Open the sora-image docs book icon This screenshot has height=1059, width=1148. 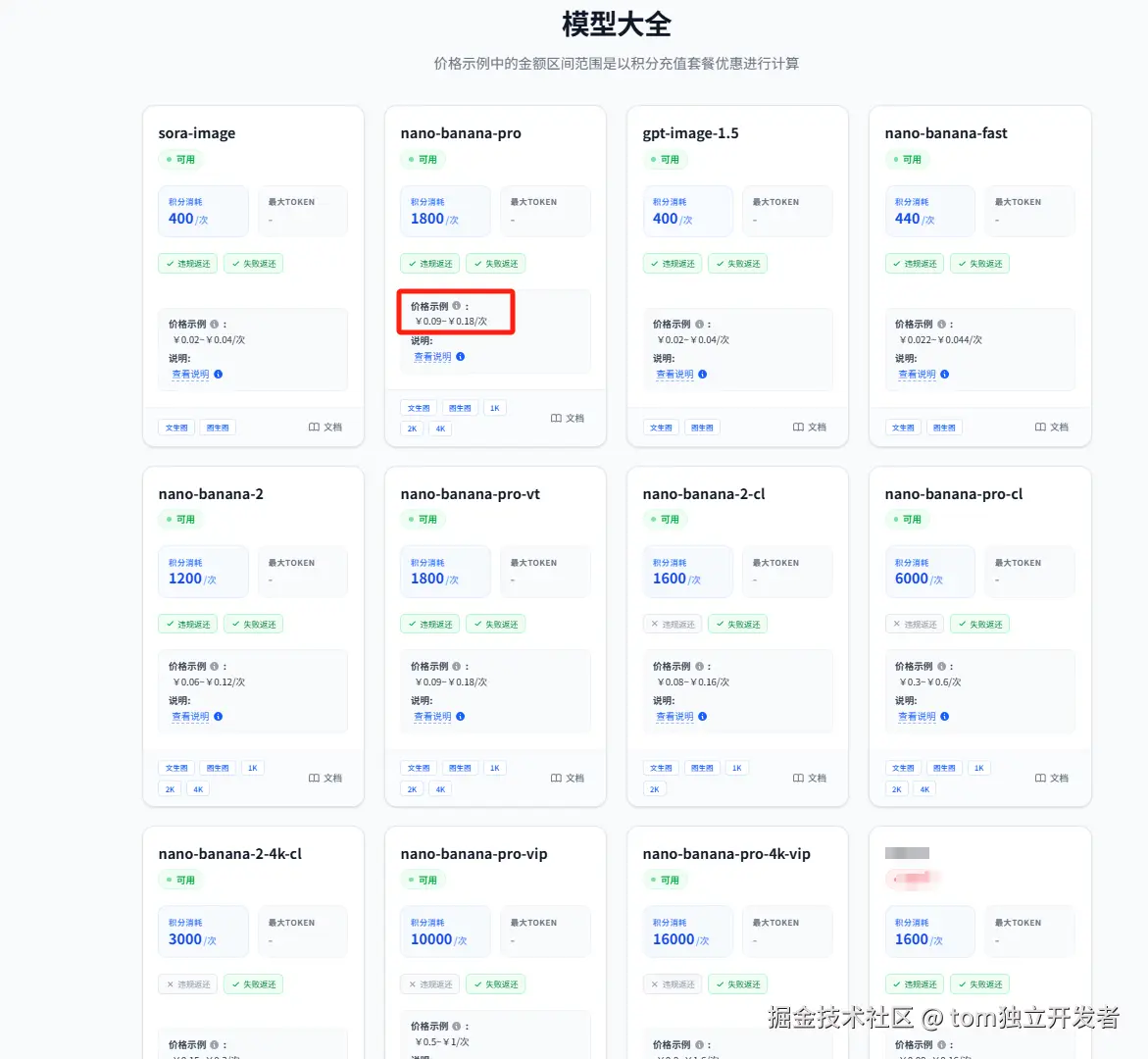(x=314, y=427)
